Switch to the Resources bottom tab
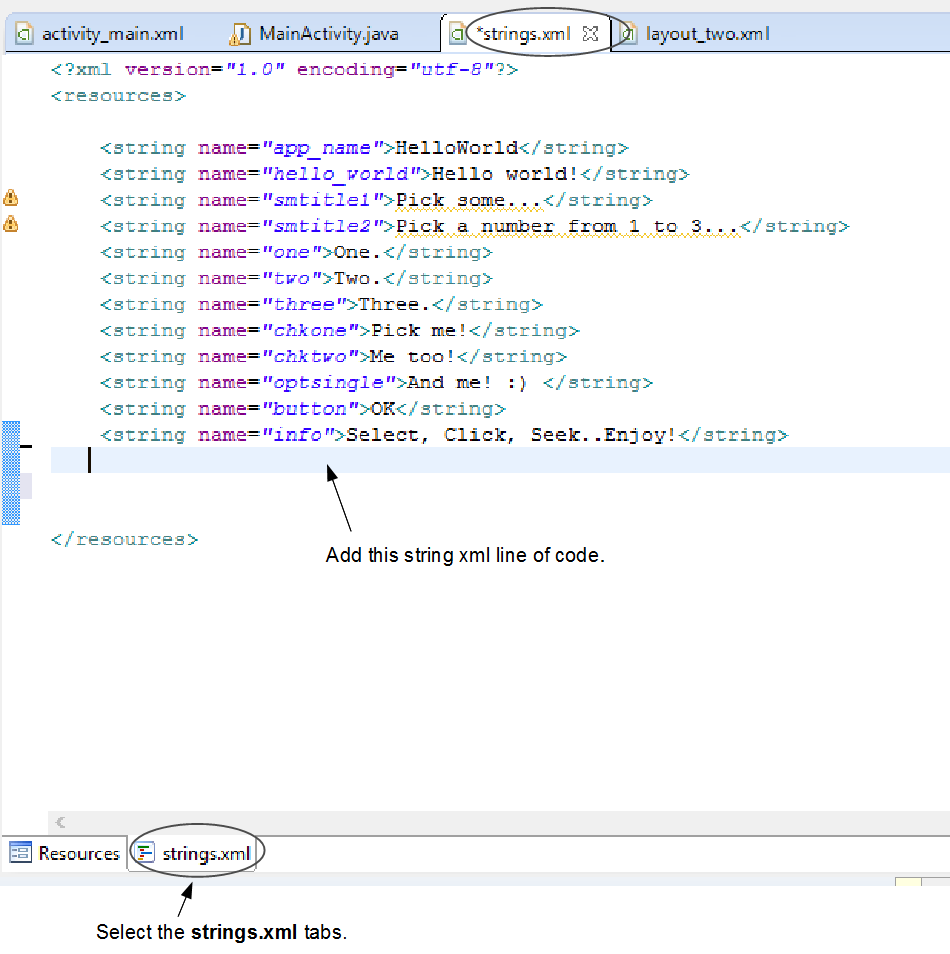The width and height of the screenshot is (950, 954). 65,853
